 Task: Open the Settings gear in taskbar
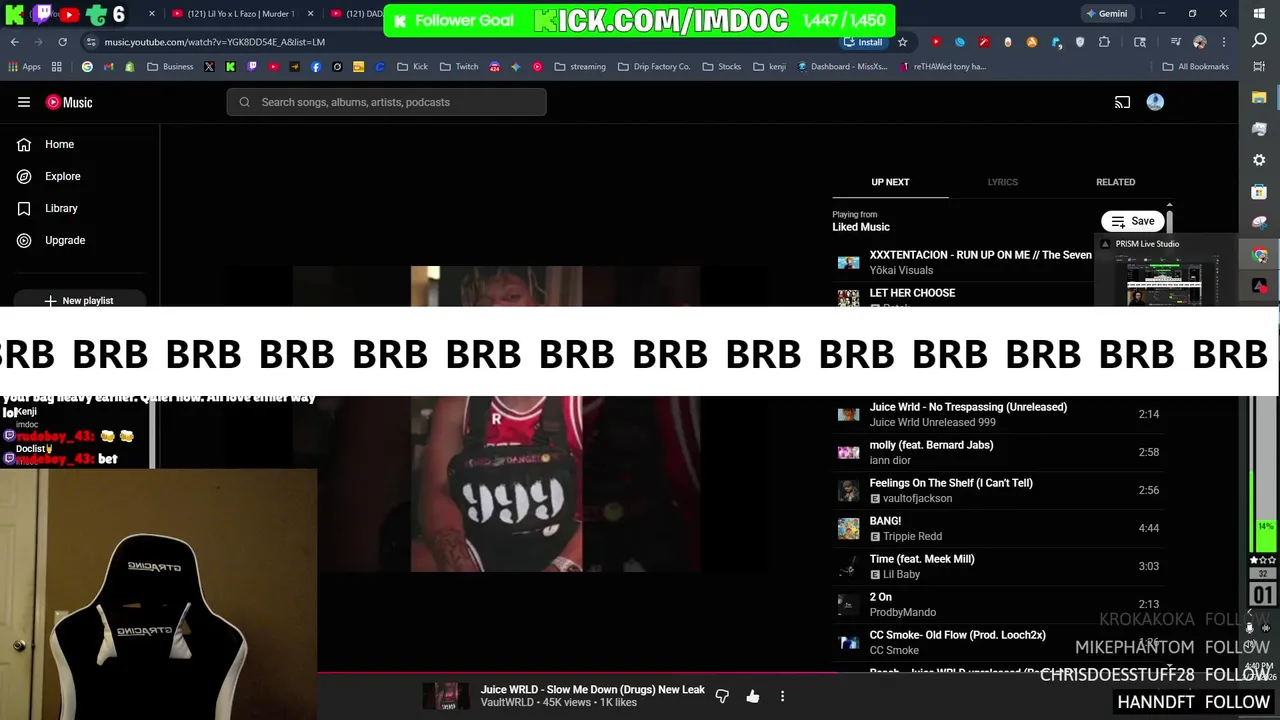point(1259,160)
